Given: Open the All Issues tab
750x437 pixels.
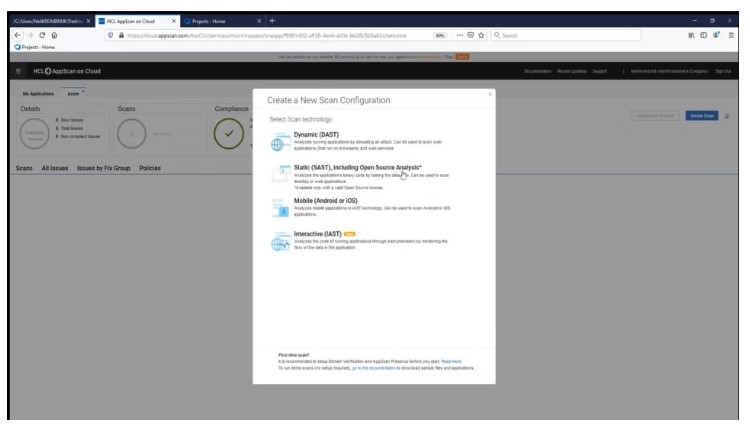Looking at the screenshot, I should [x=55, y=168].
